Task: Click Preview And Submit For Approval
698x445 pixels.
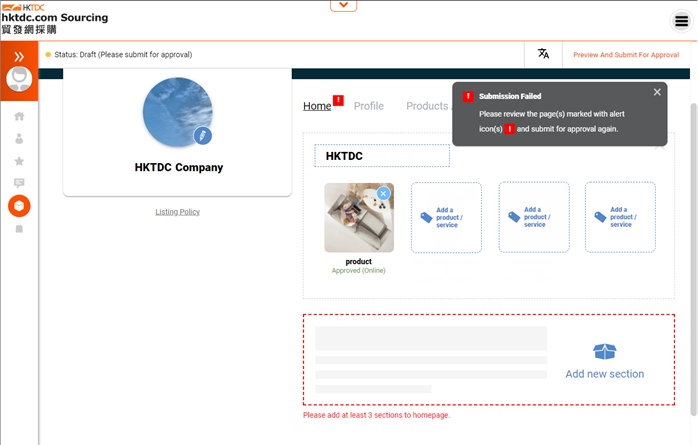Action: 626,55
